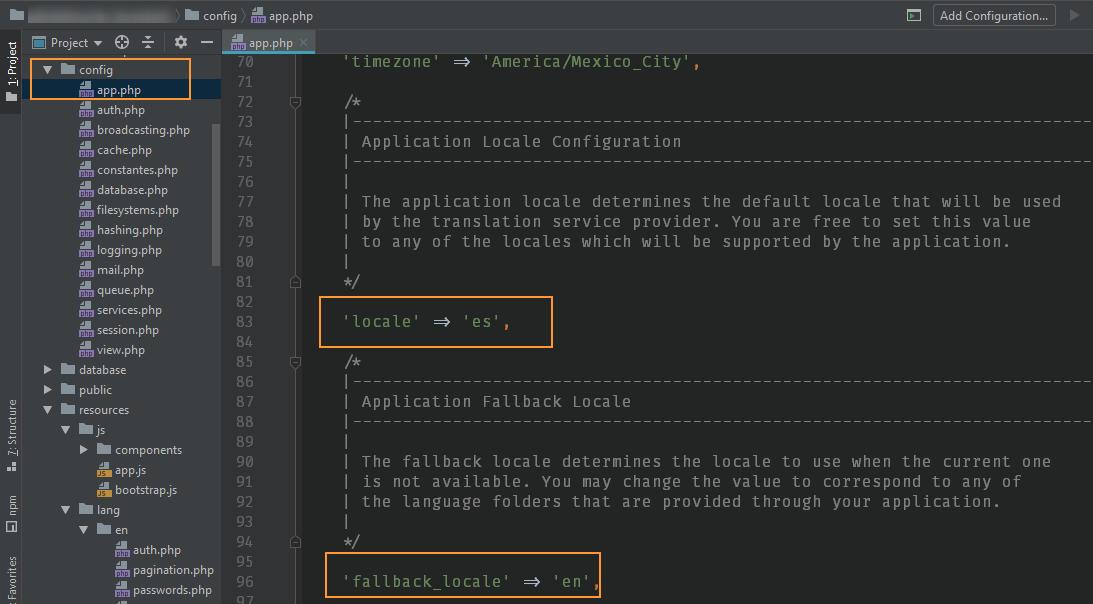The width and height of the screenshot is (1093, 604).
Task: Click the config breadcrumb in navigation bar
Action: (219, 15)
